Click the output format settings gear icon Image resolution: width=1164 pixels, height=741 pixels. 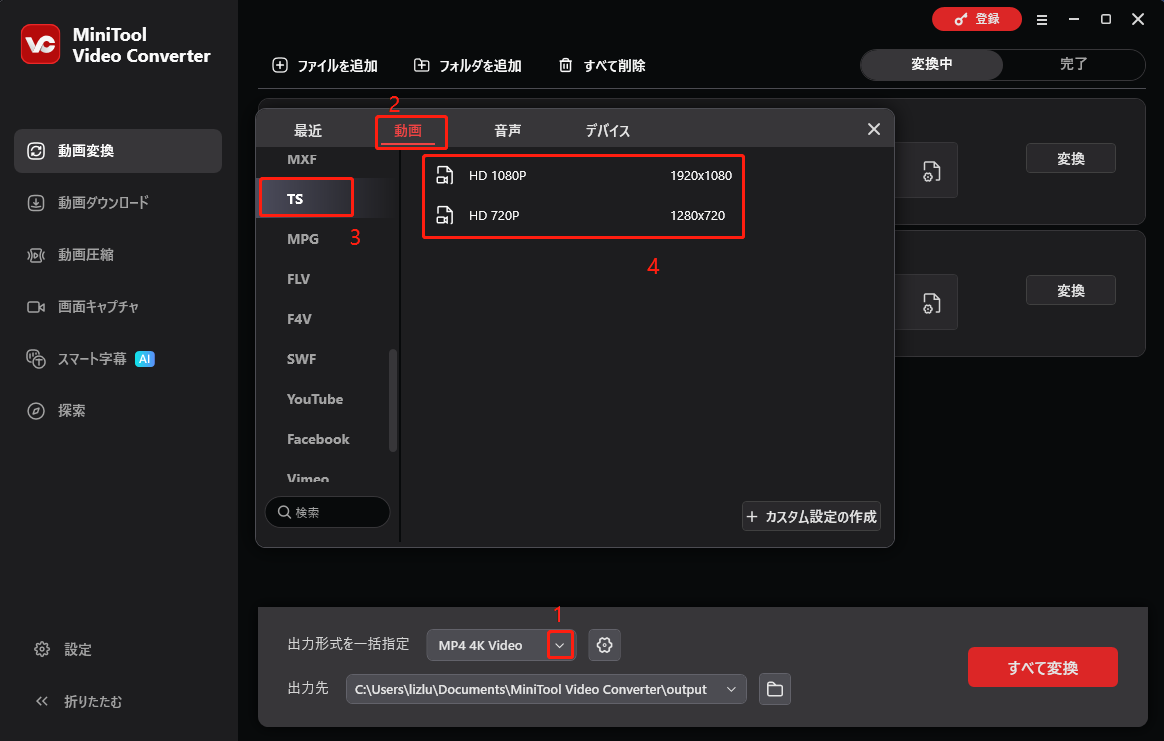604,645
